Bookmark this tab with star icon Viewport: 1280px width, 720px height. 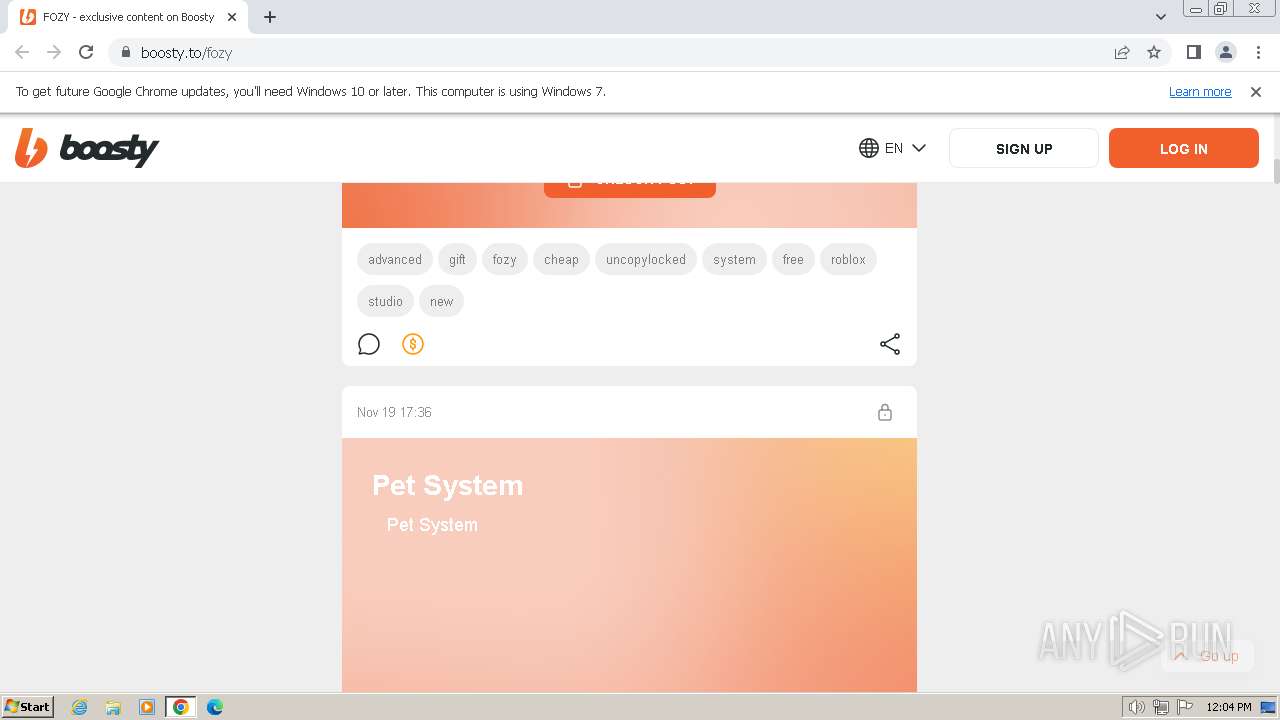click(x=1154, y=52)
